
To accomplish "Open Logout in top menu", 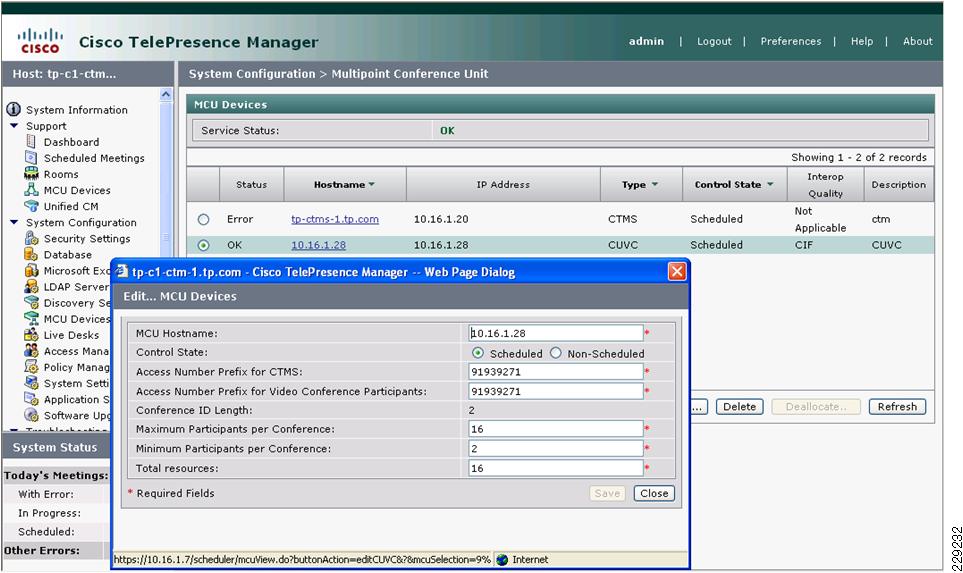I will tap(714, 41).
